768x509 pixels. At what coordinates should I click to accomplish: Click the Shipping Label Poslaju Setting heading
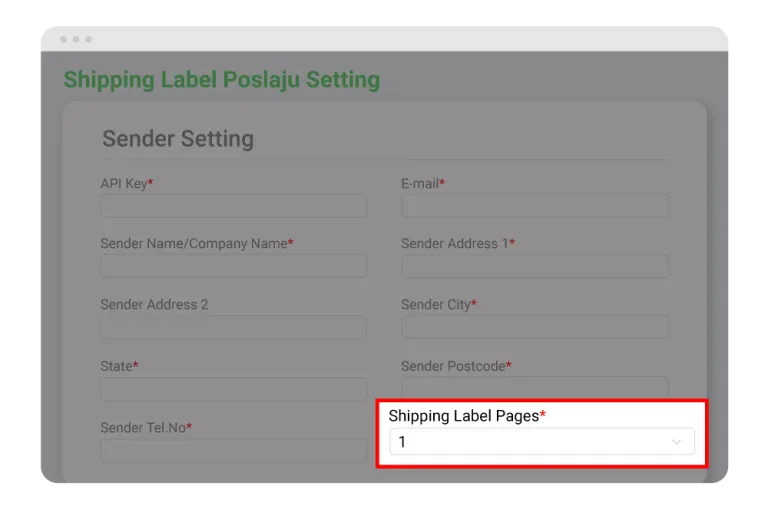(222, 80)
